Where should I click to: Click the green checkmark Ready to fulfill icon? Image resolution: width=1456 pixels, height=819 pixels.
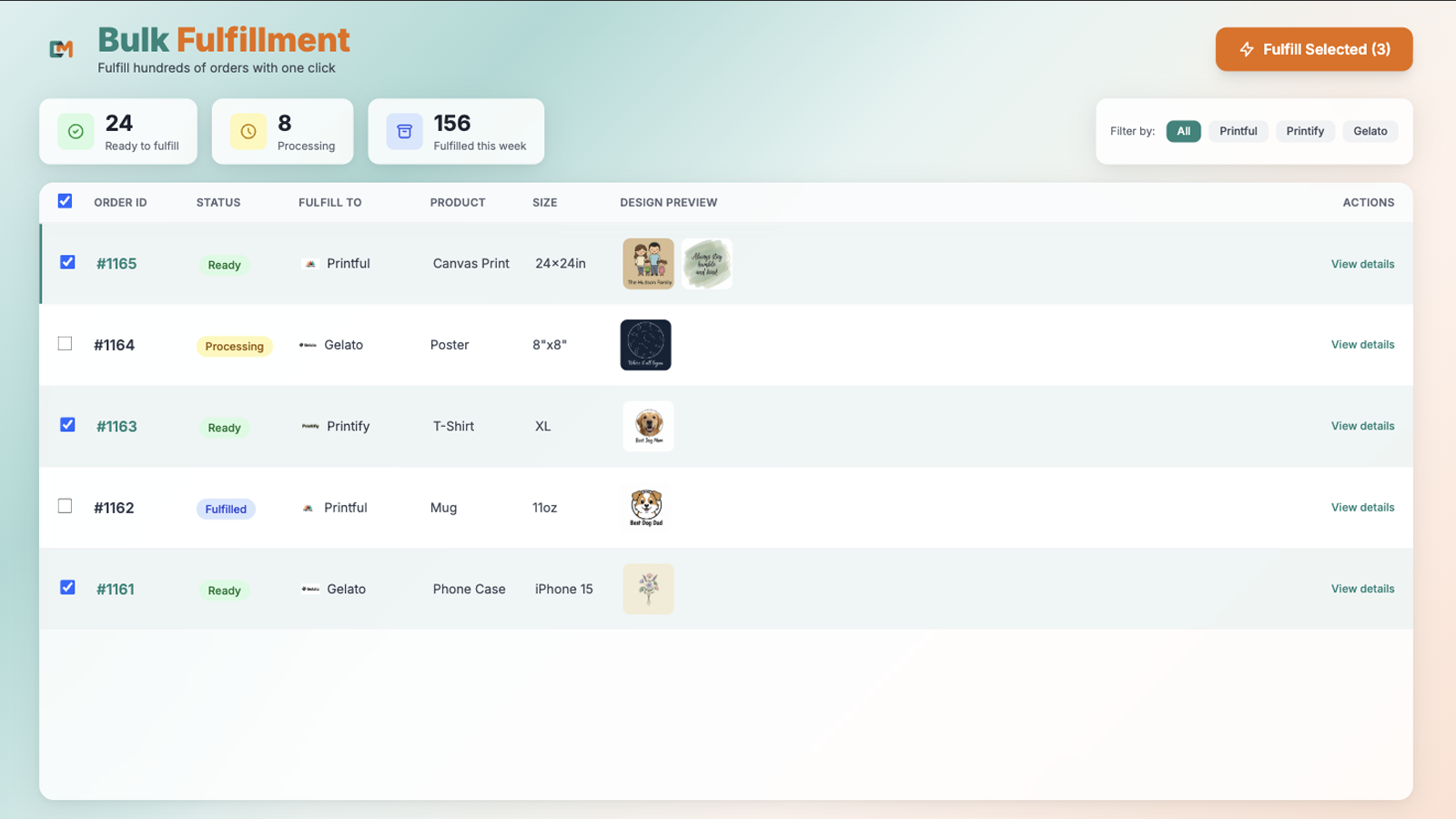pyautogui.click(x=76, y=131)
